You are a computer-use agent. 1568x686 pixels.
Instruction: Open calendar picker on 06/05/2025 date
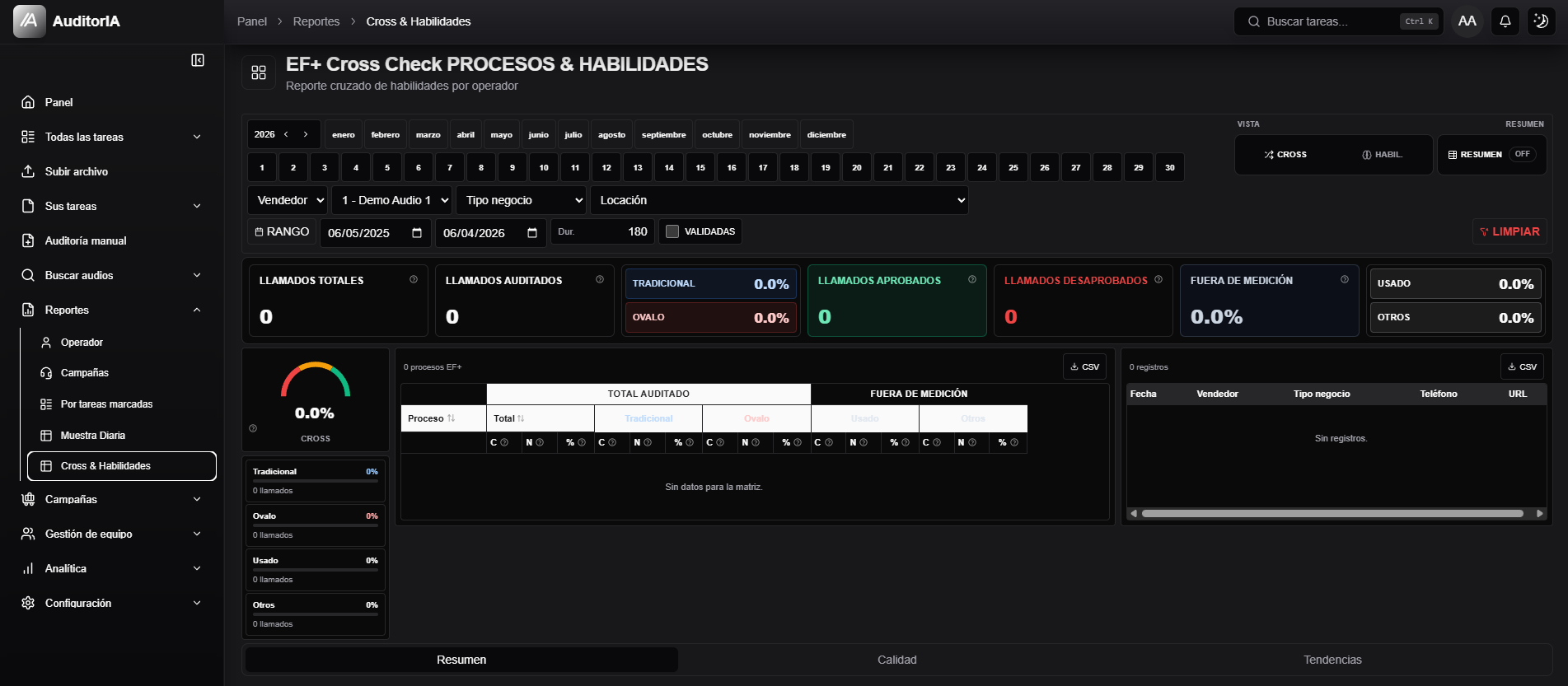[x=417, y=233]
